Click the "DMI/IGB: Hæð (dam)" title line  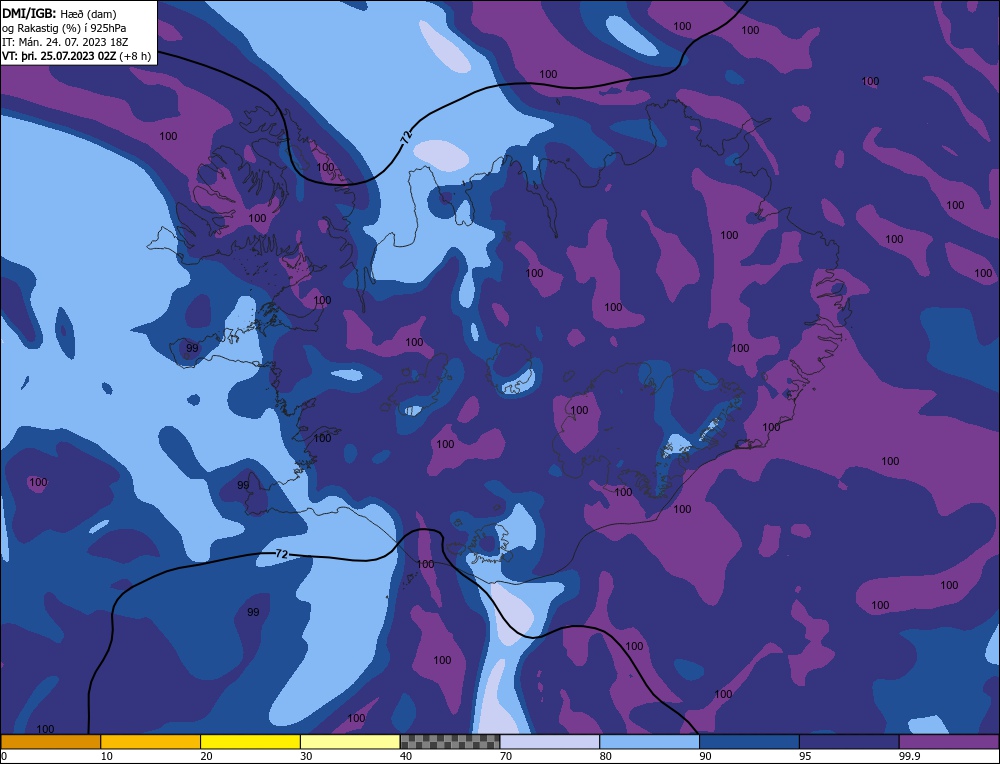[x=59, y=13]
